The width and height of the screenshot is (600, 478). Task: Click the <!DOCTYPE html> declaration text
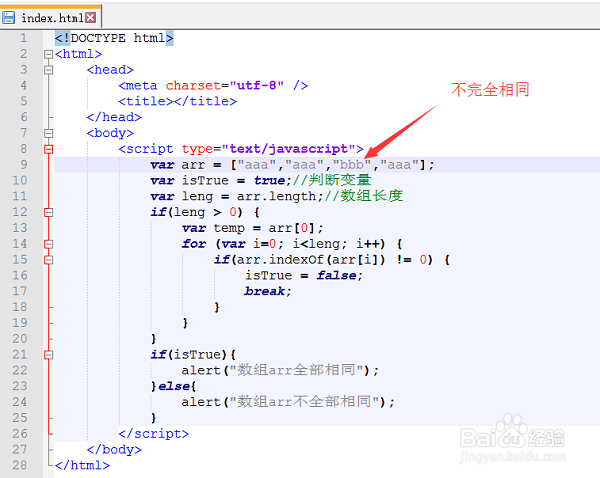click(x=114, y=38)
